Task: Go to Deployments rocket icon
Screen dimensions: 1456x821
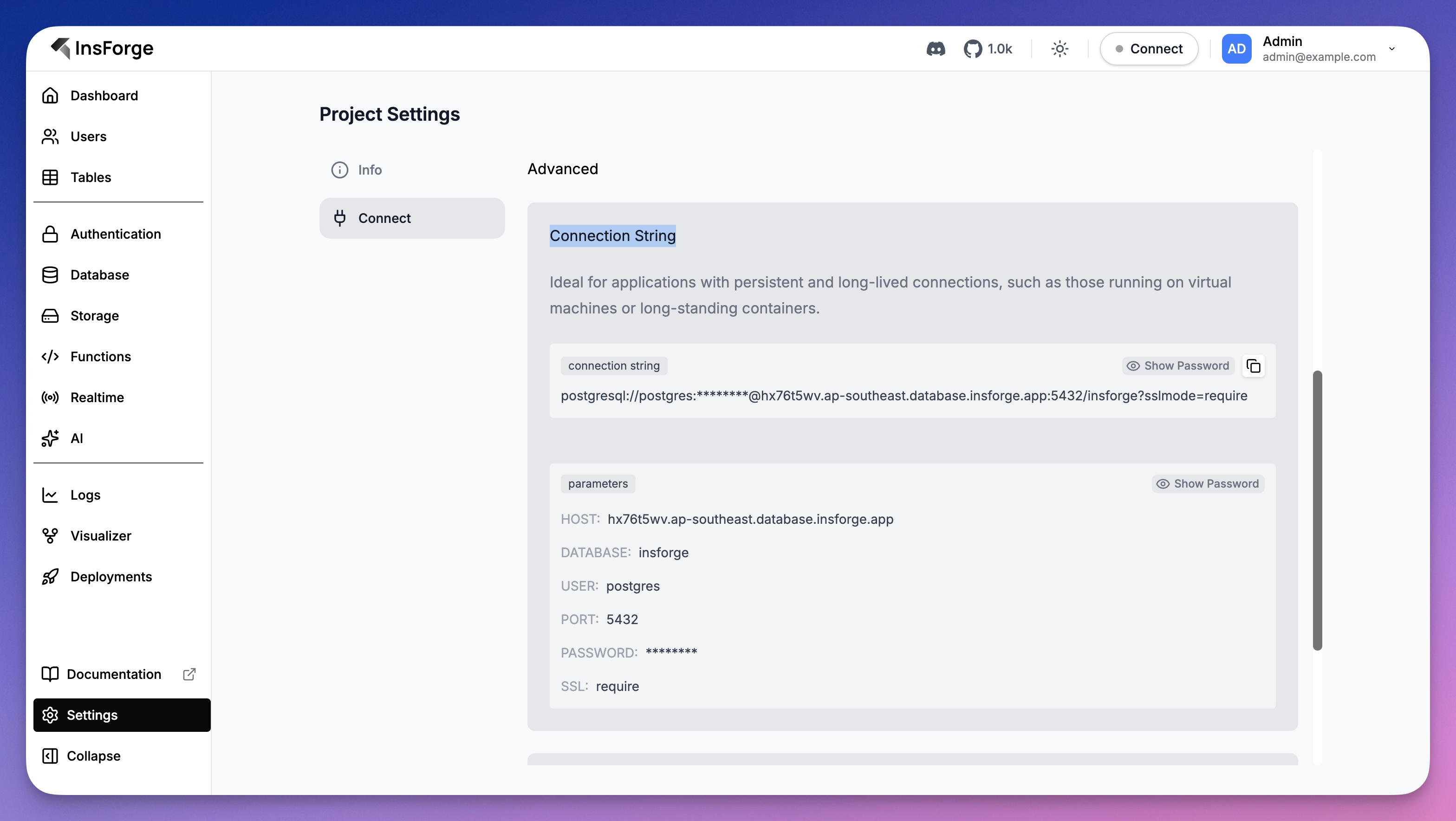Action: [50, 577]
